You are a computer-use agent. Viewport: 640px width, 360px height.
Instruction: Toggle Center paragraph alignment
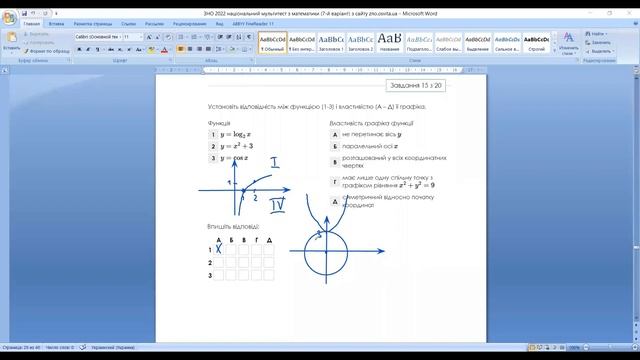click(190, 49)
